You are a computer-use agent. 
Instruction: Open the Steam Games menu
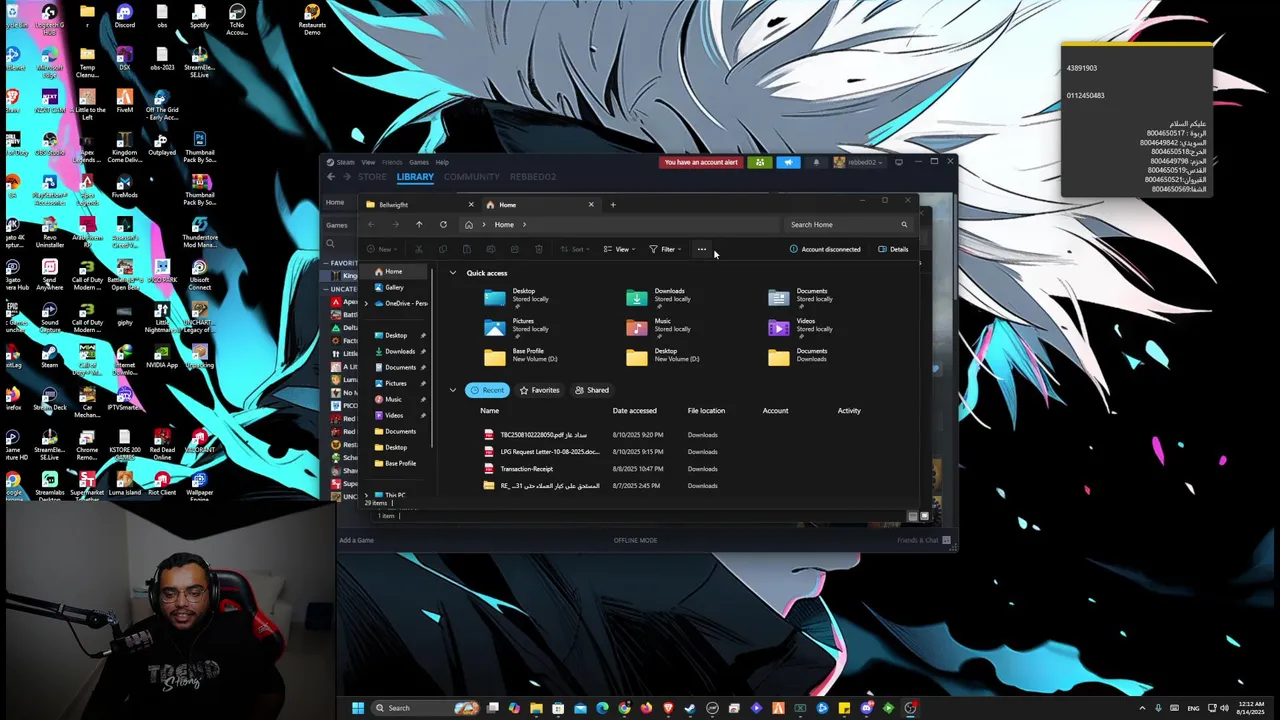(x=418, y=162)
